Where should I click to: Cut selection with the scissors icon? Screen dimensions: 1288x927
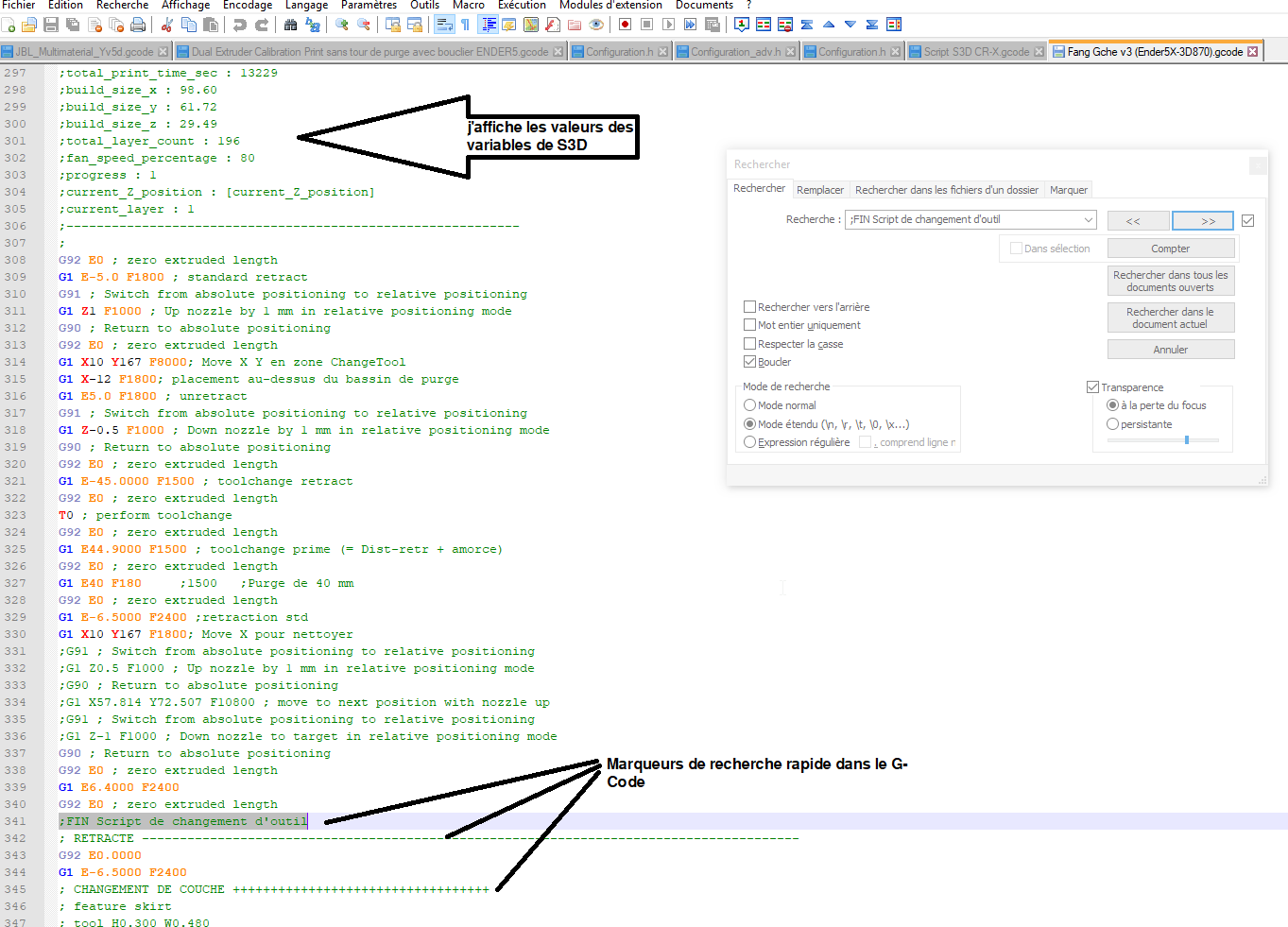(167, 25)
